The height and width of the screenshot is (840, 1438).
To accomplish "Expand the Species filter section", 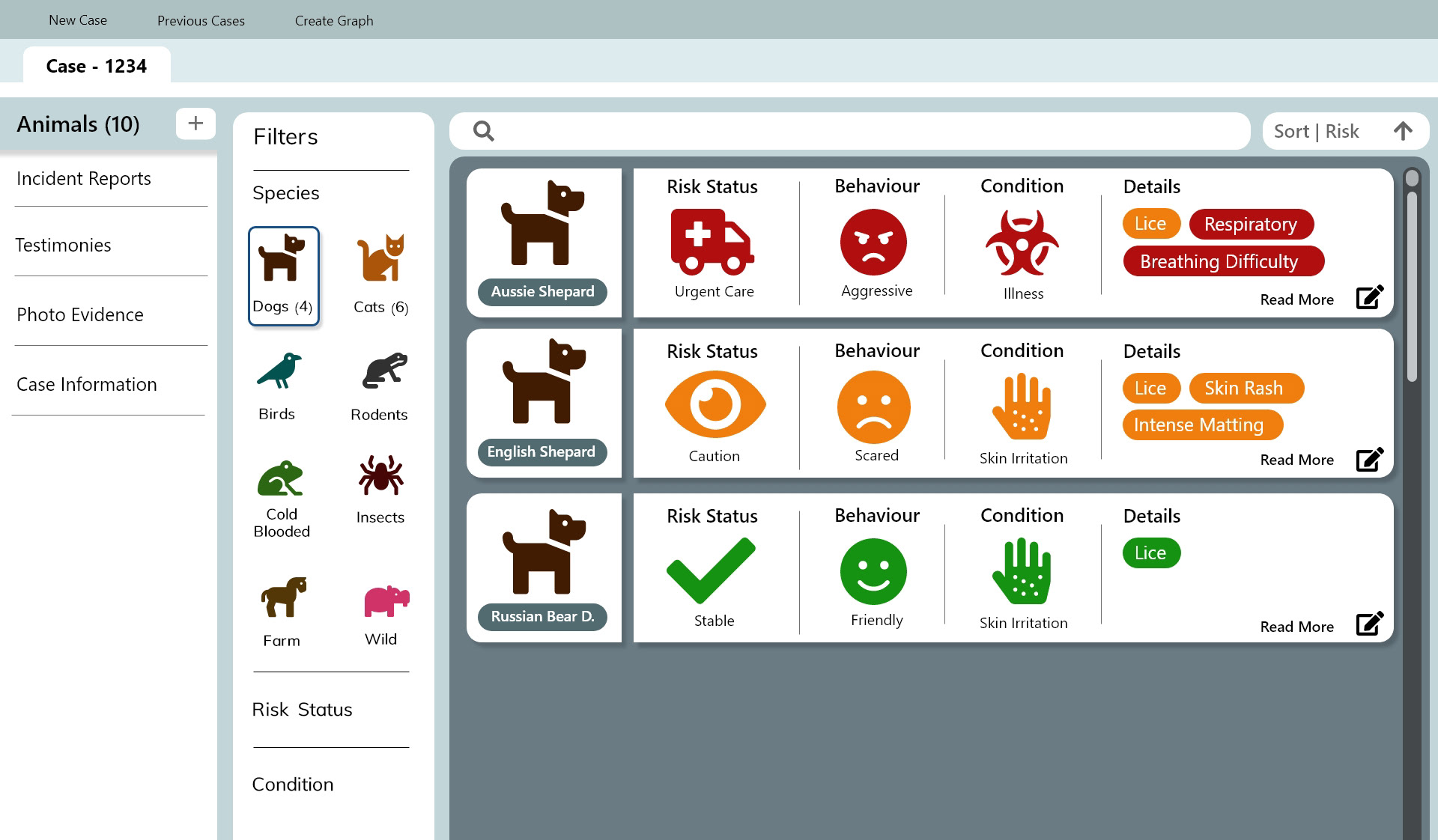I will [x=286, y=193].
